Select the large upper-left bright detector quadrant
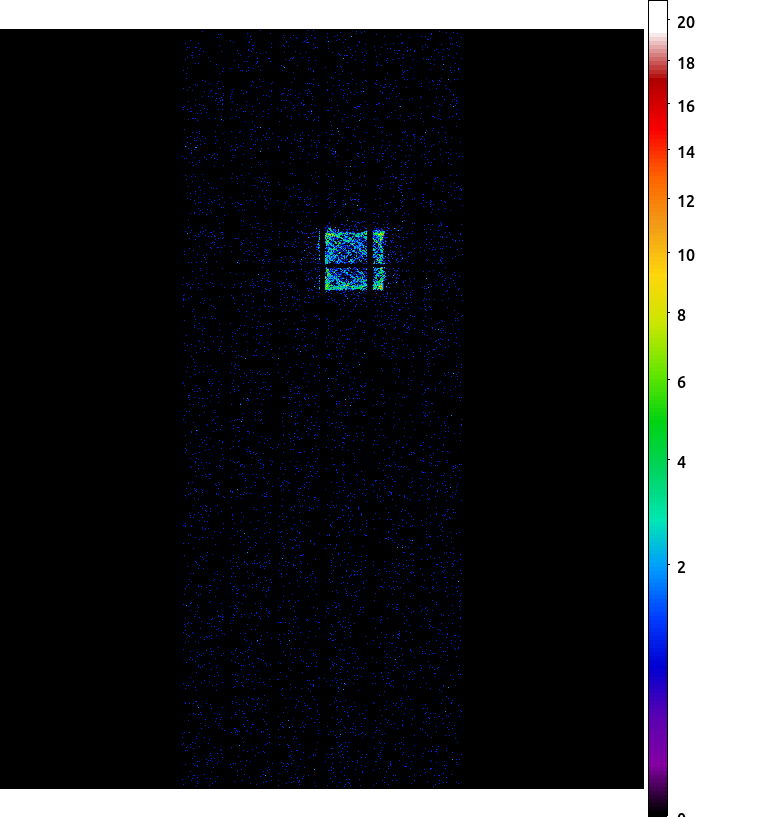 pos(346,246)
